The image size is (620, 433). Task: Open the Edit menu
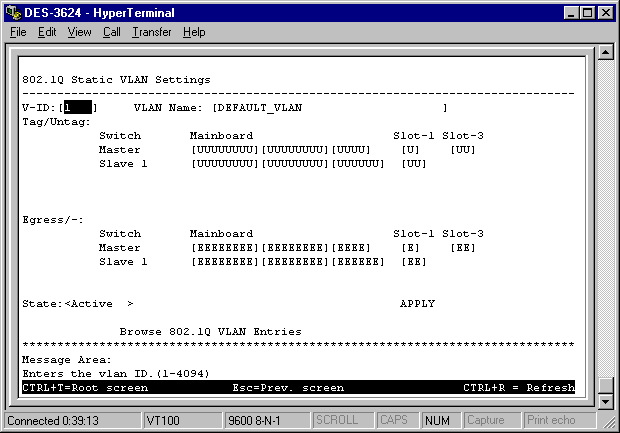47,32
